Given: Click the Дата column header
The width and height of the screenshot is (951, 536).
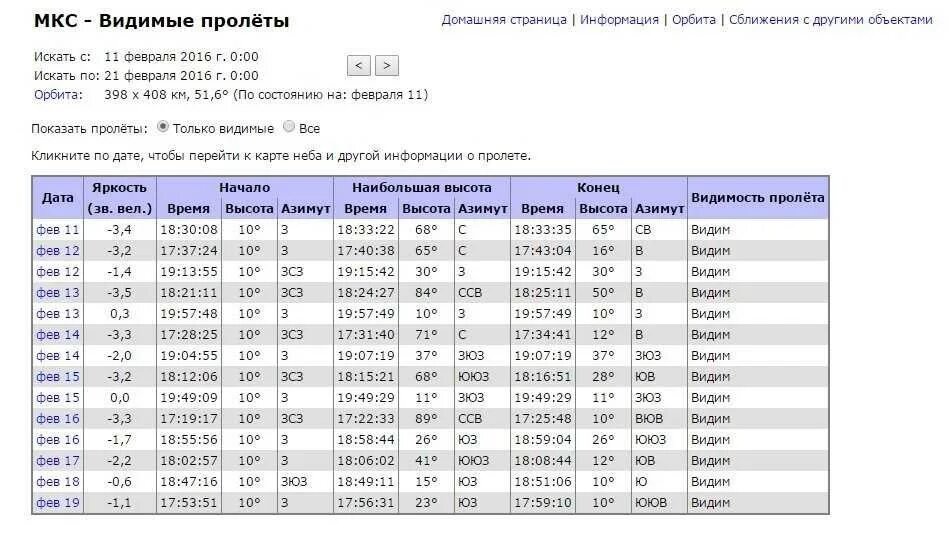Looking at the screenshot, I should click(x=58, y=198).
